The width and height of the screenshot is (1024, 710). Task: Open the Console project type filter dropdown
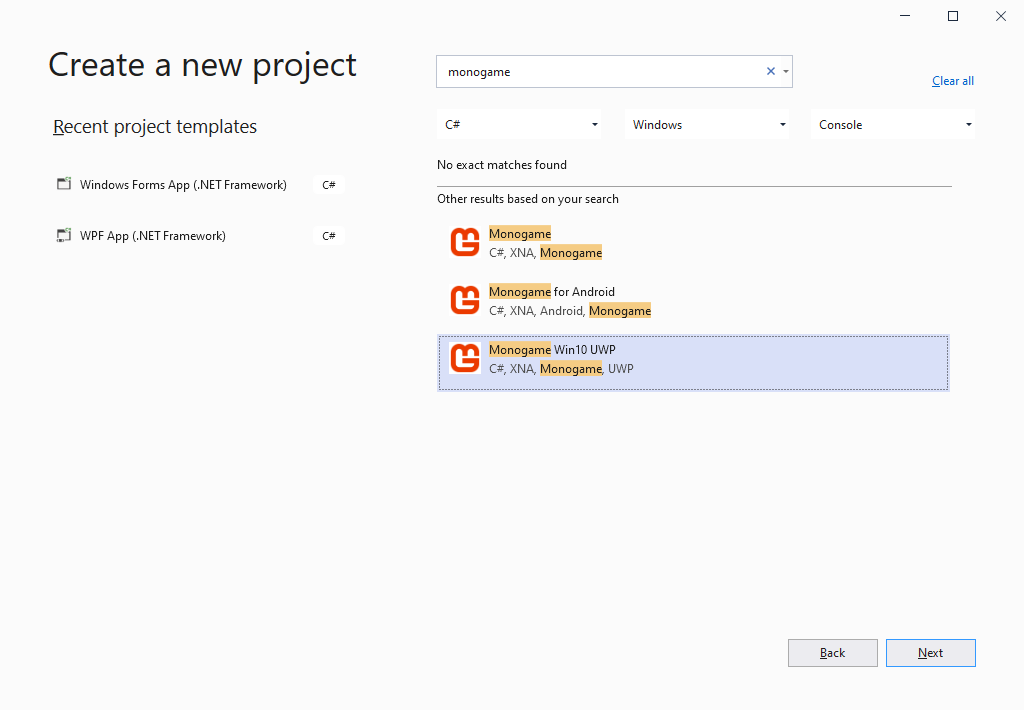click(x=893, y=124)
